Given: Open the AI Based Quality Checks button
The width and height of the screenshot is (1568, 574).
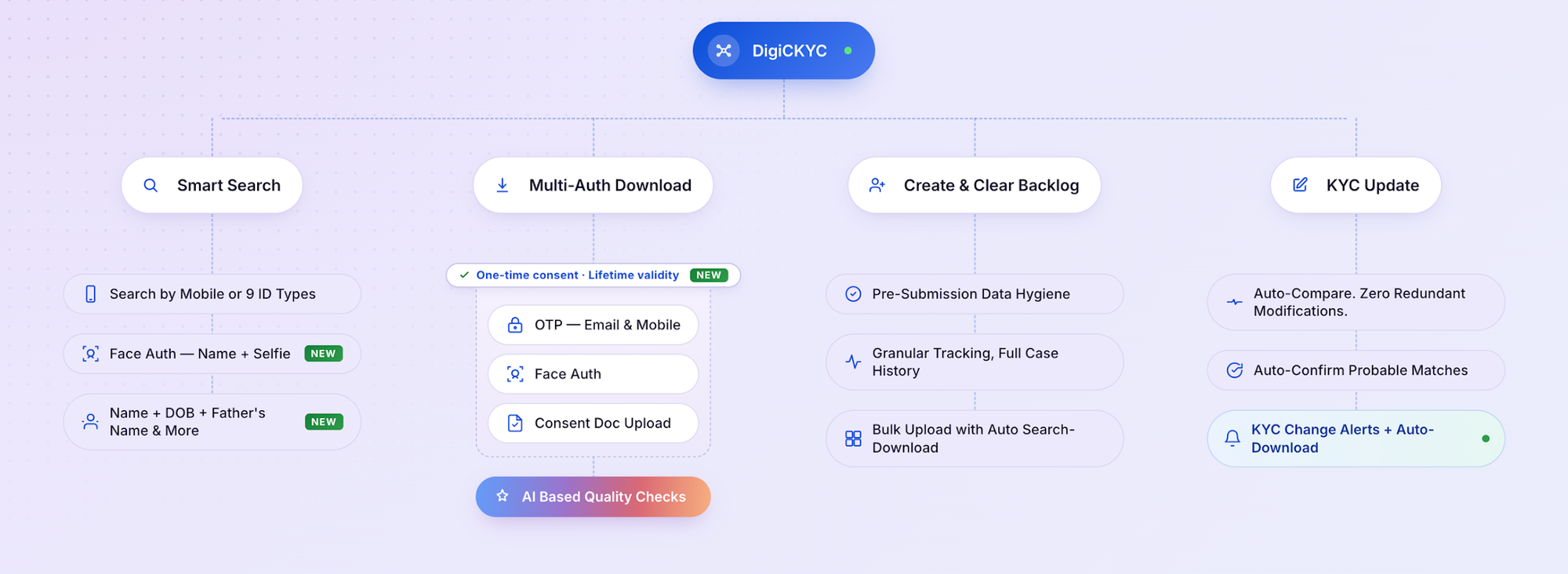Looking at the screenshot, I should tap(593, 496).
